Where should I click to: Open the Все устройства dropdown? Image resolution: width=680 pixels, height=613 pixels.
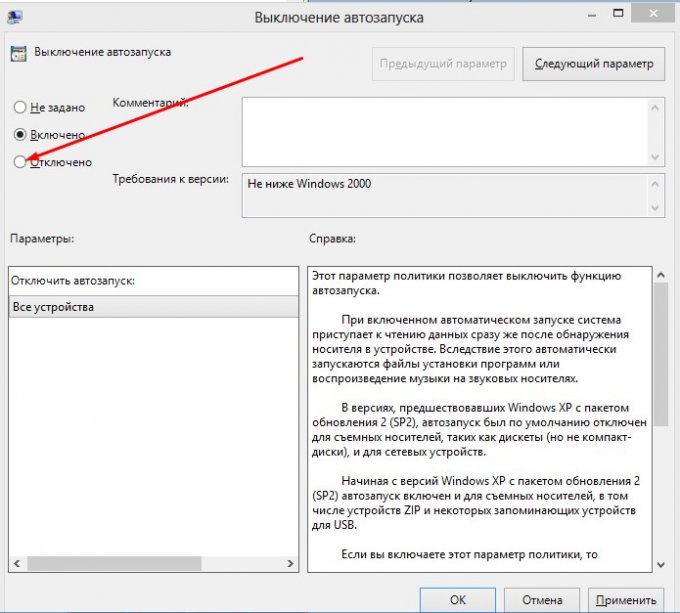click(x=152, y=307)
